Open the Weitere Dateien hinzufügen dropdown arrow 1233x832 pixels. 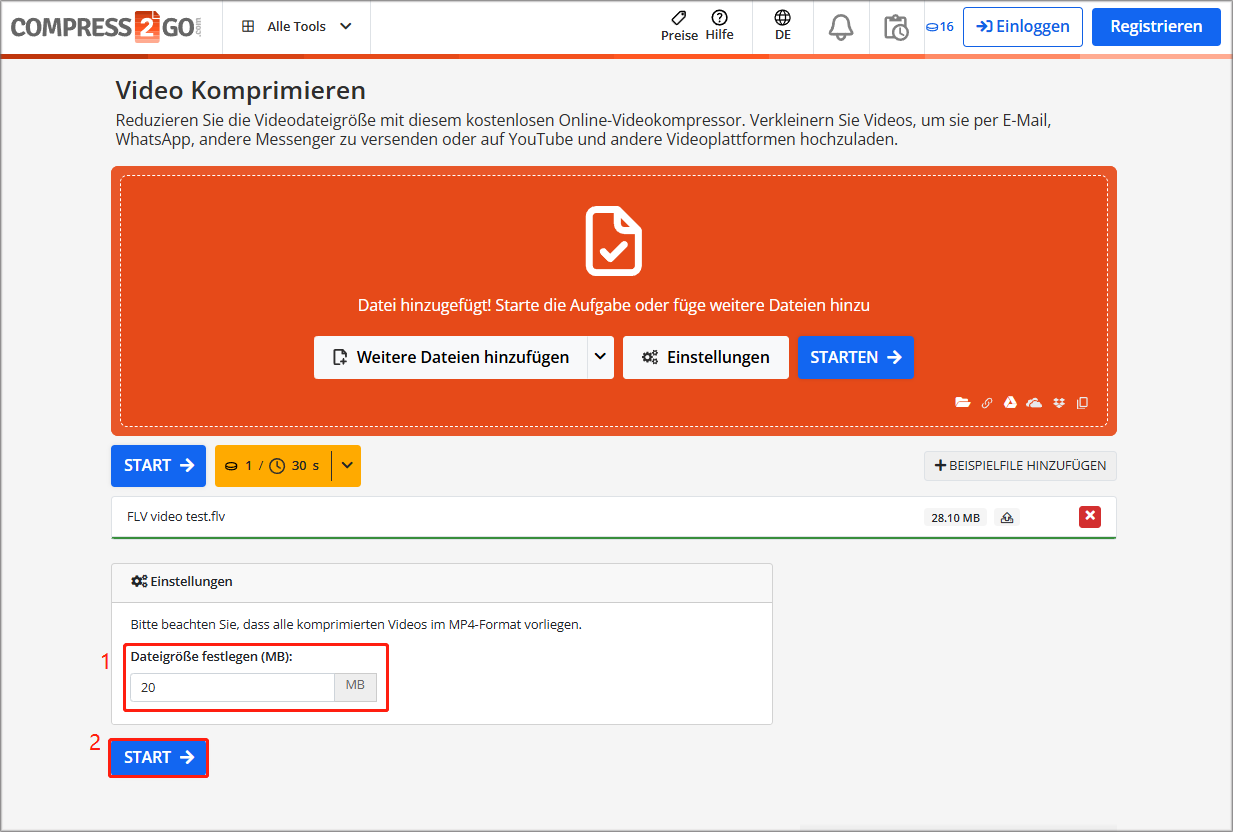[600, 357]
